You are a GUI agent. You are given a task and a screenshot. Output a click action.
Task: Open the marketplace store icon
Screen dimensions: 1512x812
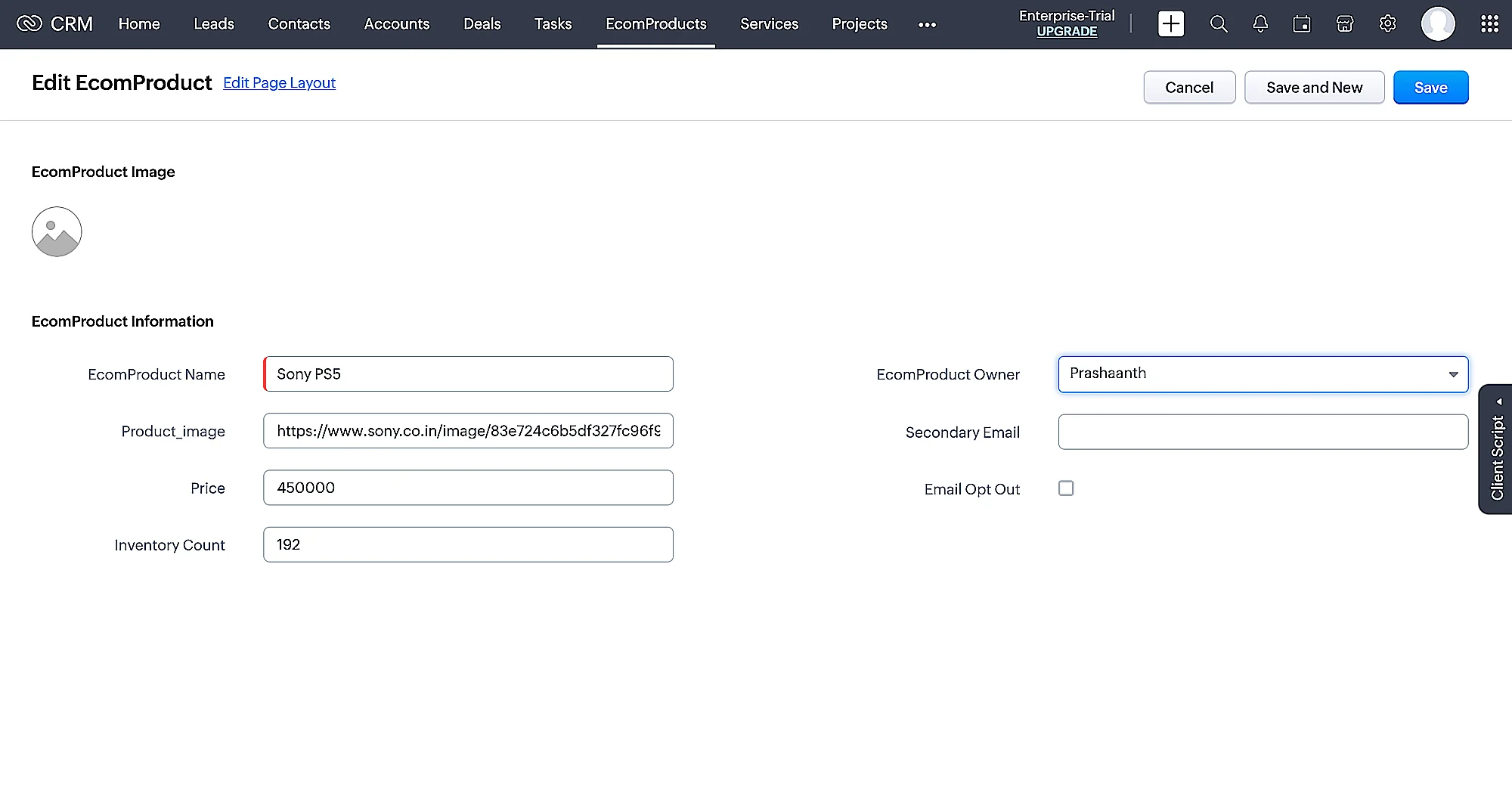(x=1345, y=24)
